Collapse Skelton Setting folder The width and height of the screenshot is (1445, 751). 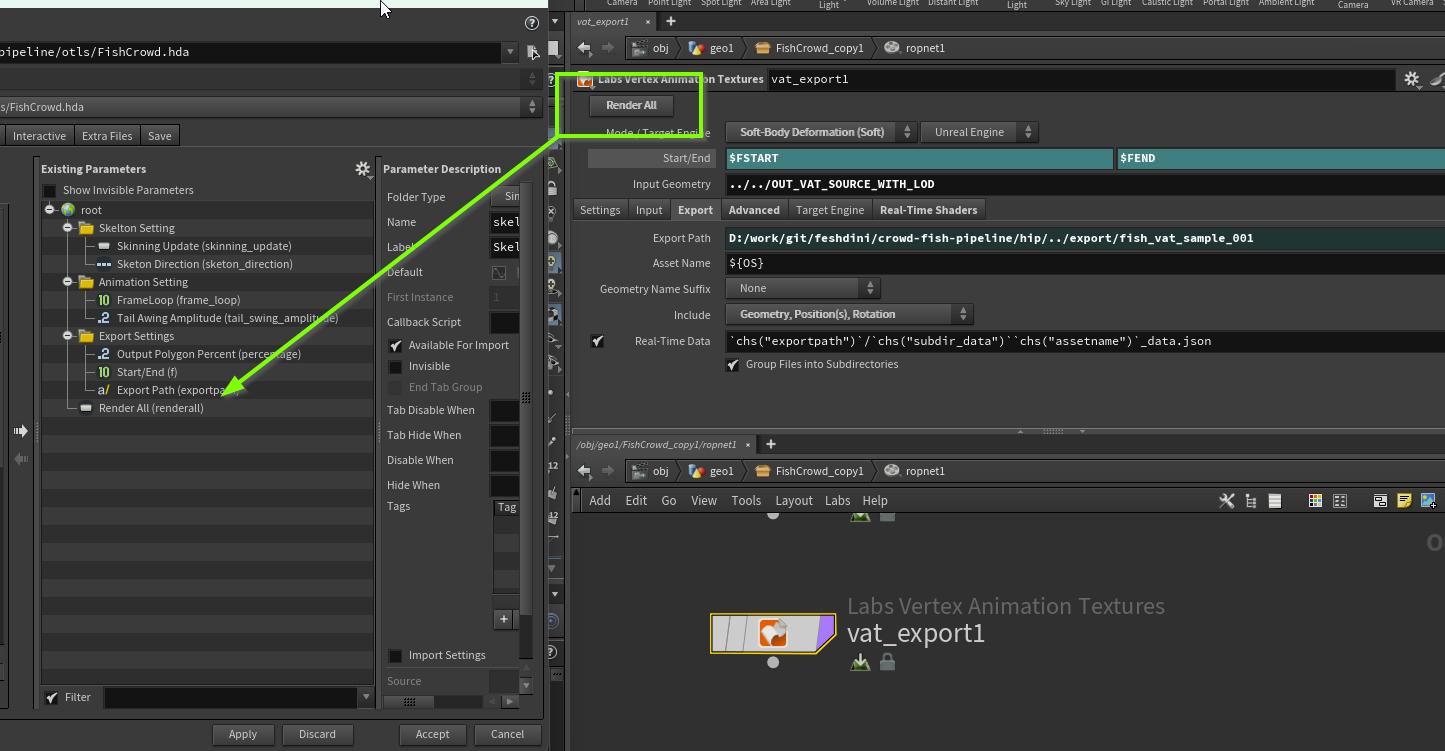68,228
